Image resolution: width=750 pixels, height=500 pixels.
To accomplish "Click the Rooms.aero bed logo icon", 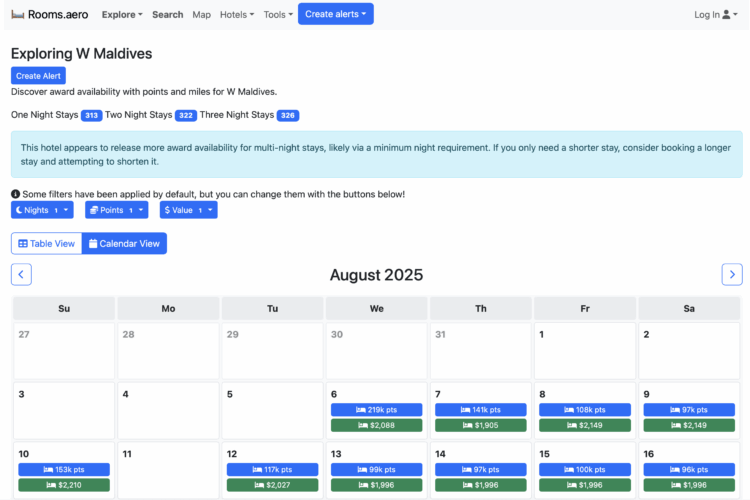I will [17, 14].
